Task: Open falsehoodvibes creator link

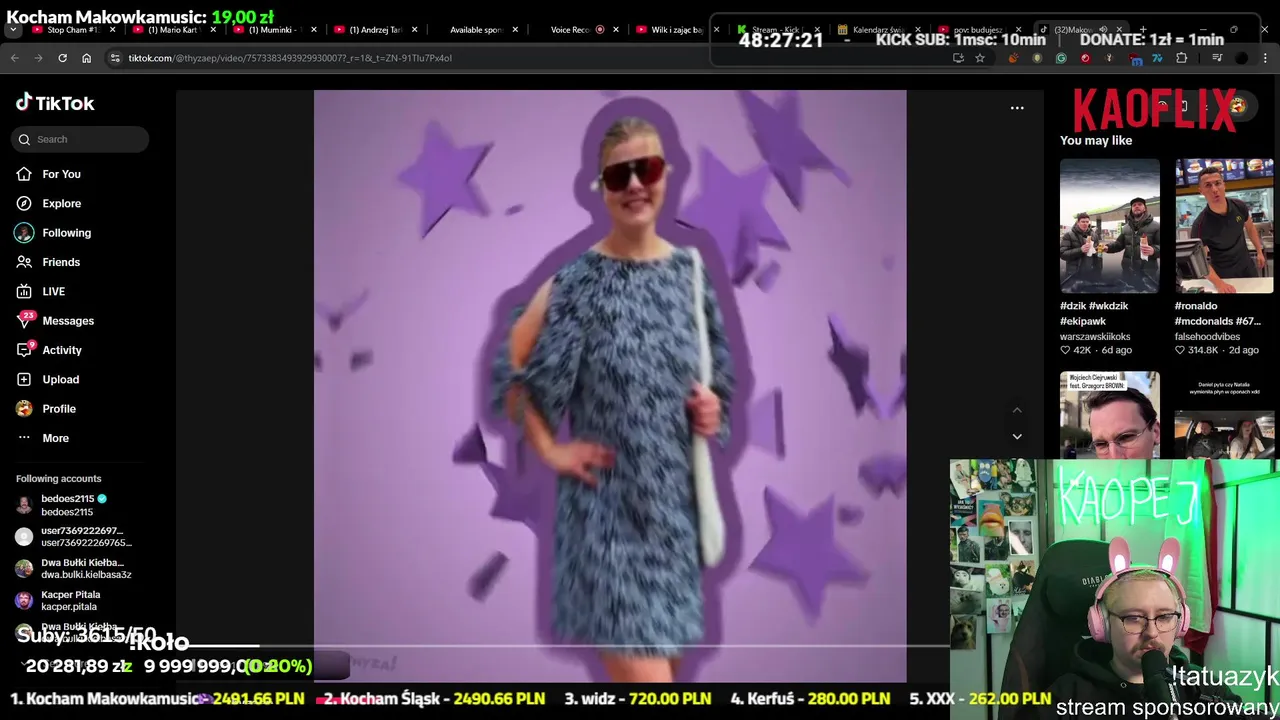Action: point(1207,337)
